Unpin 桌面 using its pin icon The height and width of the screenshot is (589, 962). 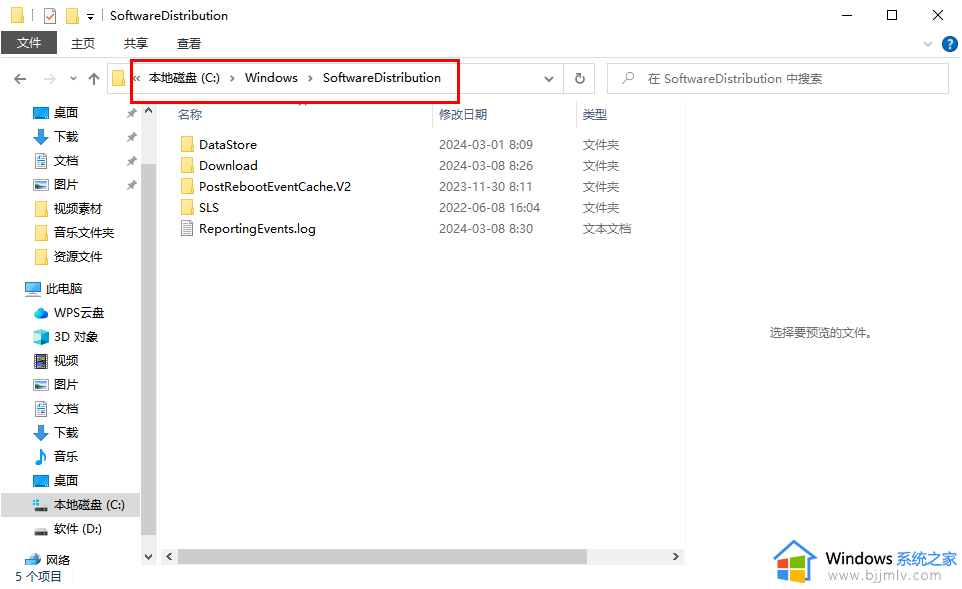131,113
